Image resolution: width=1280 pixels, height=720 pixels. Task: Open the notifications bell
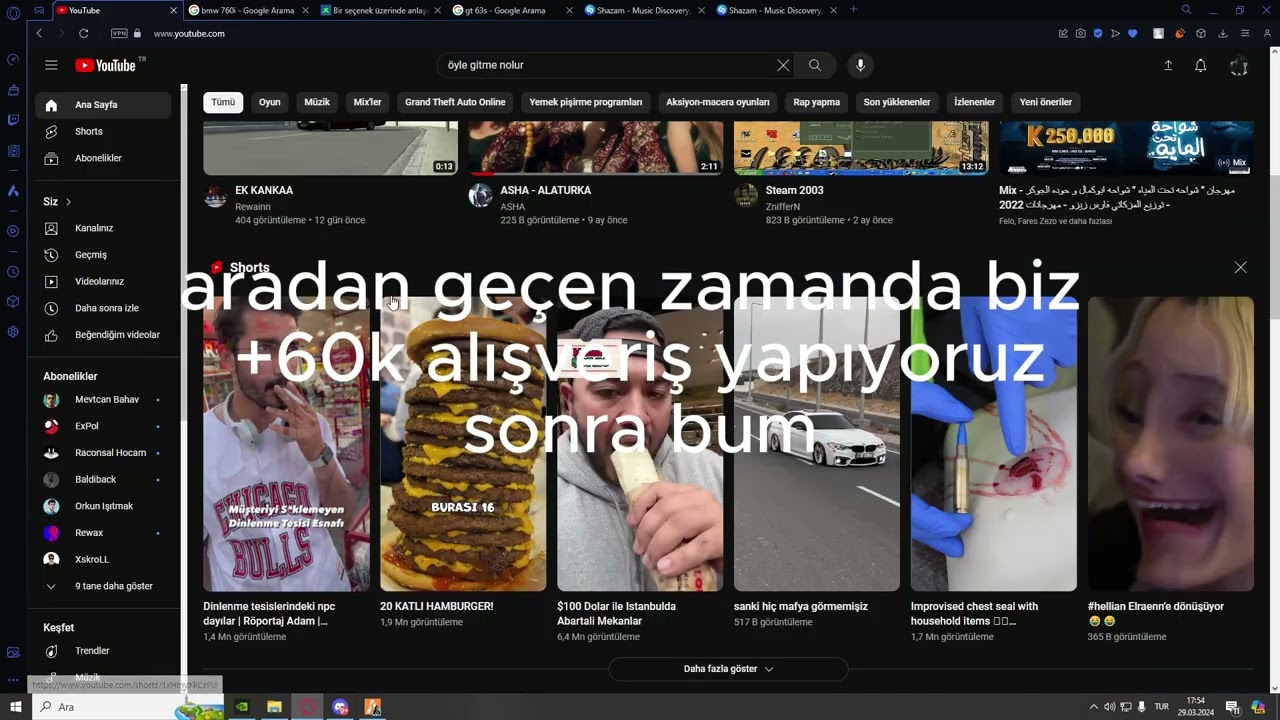[1200, 65]
